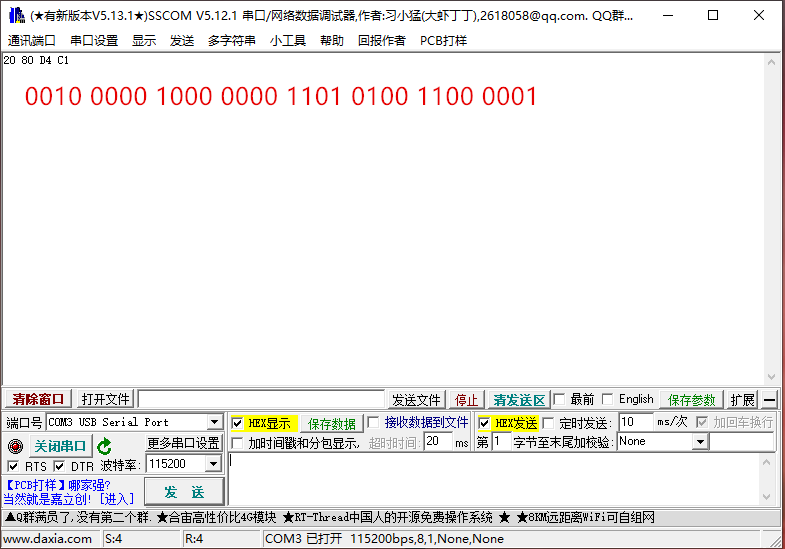Viewport: 785px width, 549px height.
Task: Click the send data text input area
Action: coord(500,478)
